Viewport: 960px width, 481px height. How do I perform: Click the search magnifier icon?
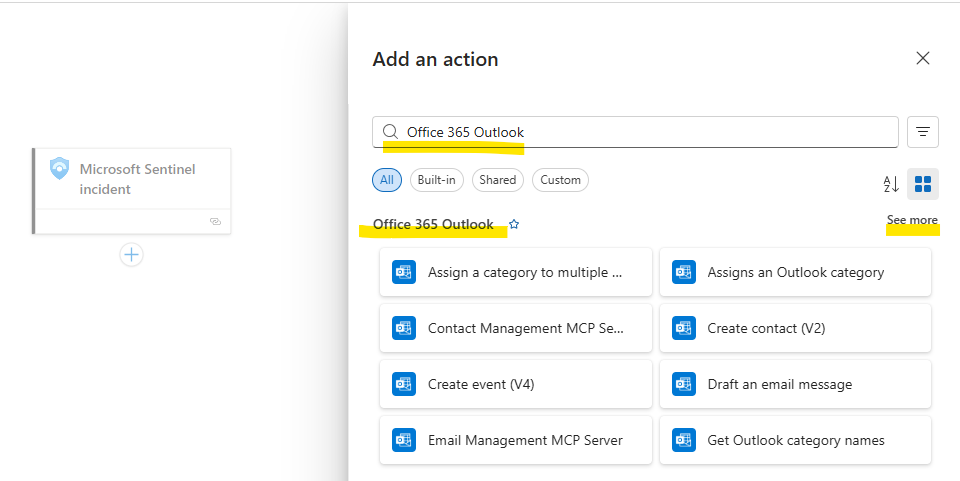click(390, 132)
